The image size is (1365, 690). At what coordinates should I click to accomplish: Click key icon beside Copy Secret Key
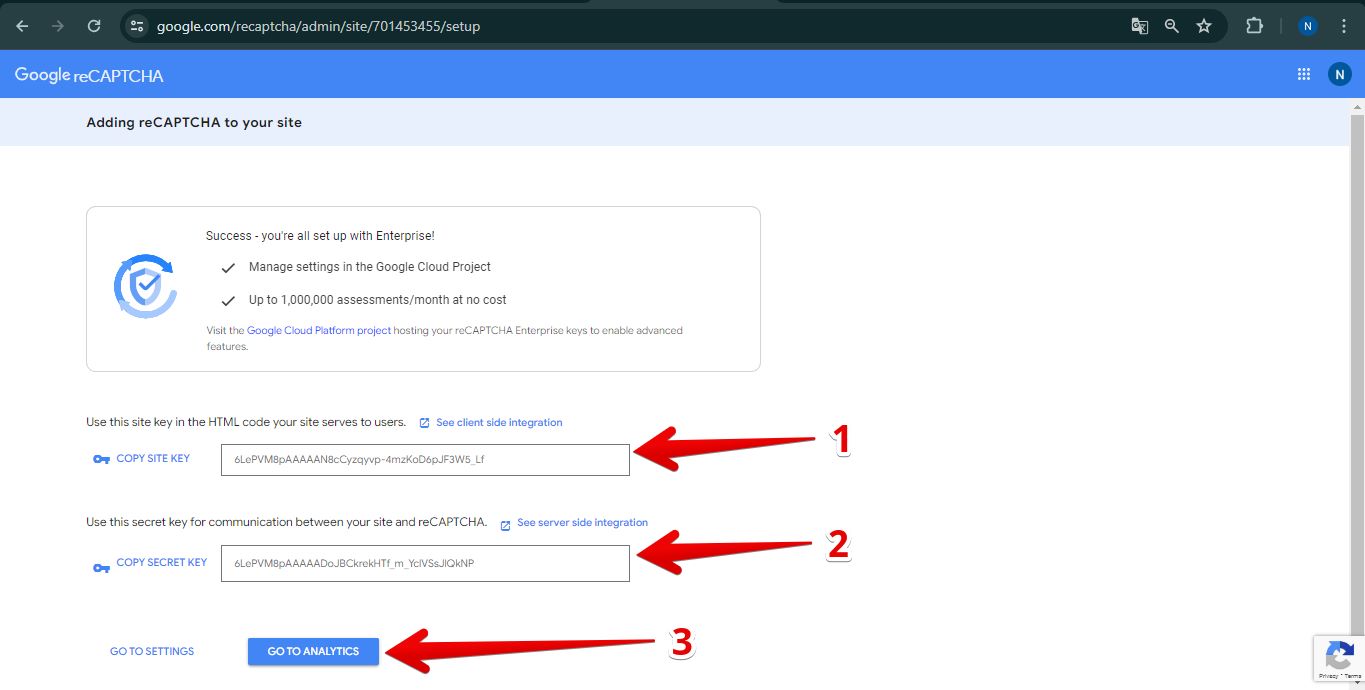coord(101,568)
